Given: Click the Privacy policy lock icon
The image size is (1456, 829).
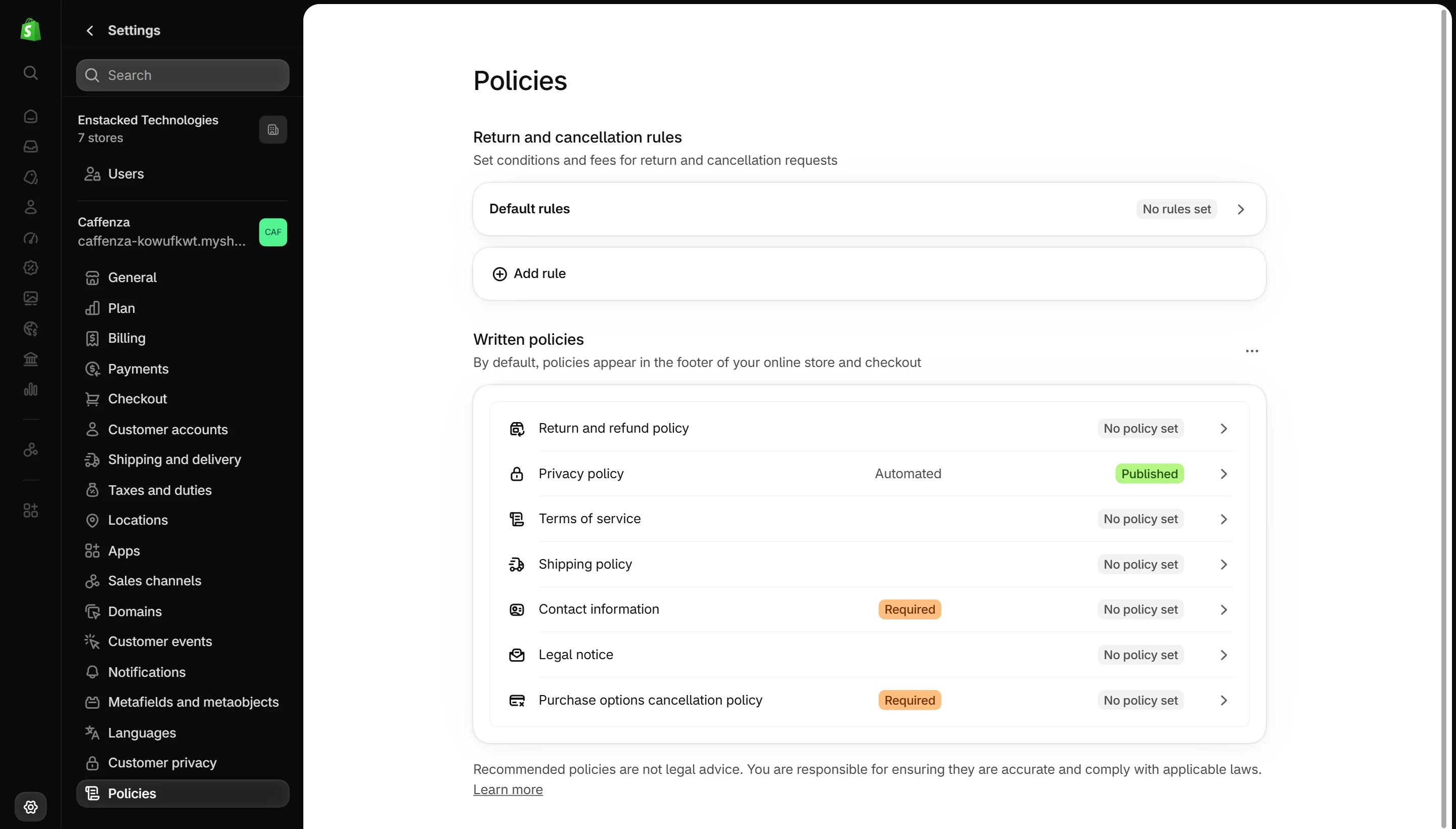Looking at the screenshot, I should [517, 474].
